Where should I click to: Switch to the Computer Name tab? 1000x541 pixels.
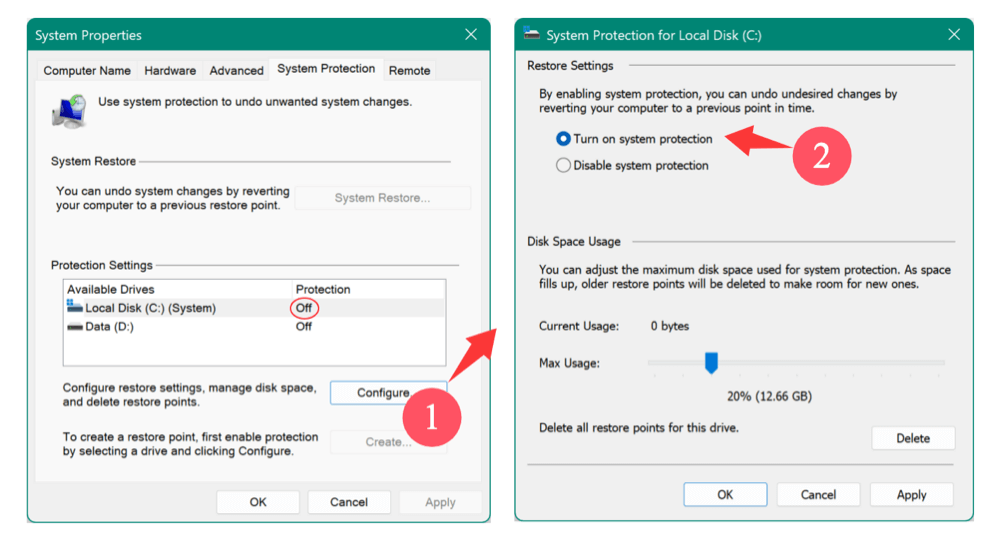87,71
